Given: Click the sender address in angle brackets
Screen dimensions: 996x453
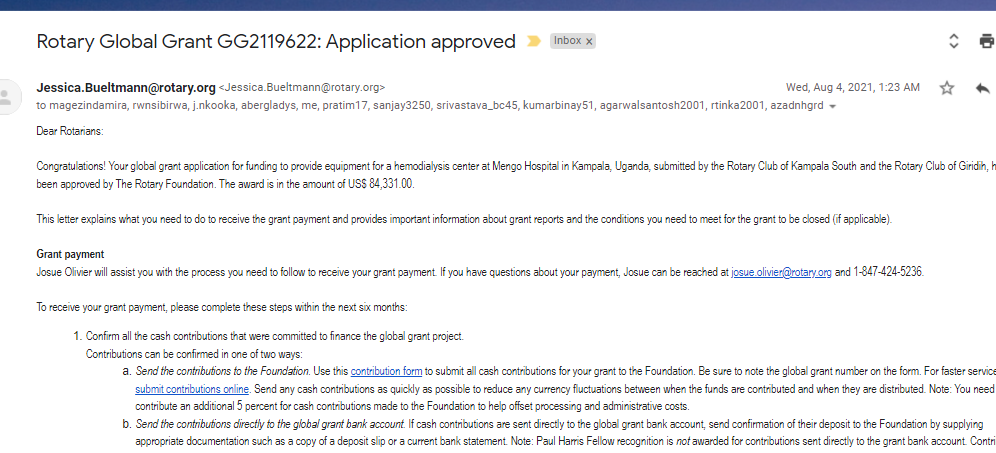Looking at the screenshot, I should tap(302, 88).
